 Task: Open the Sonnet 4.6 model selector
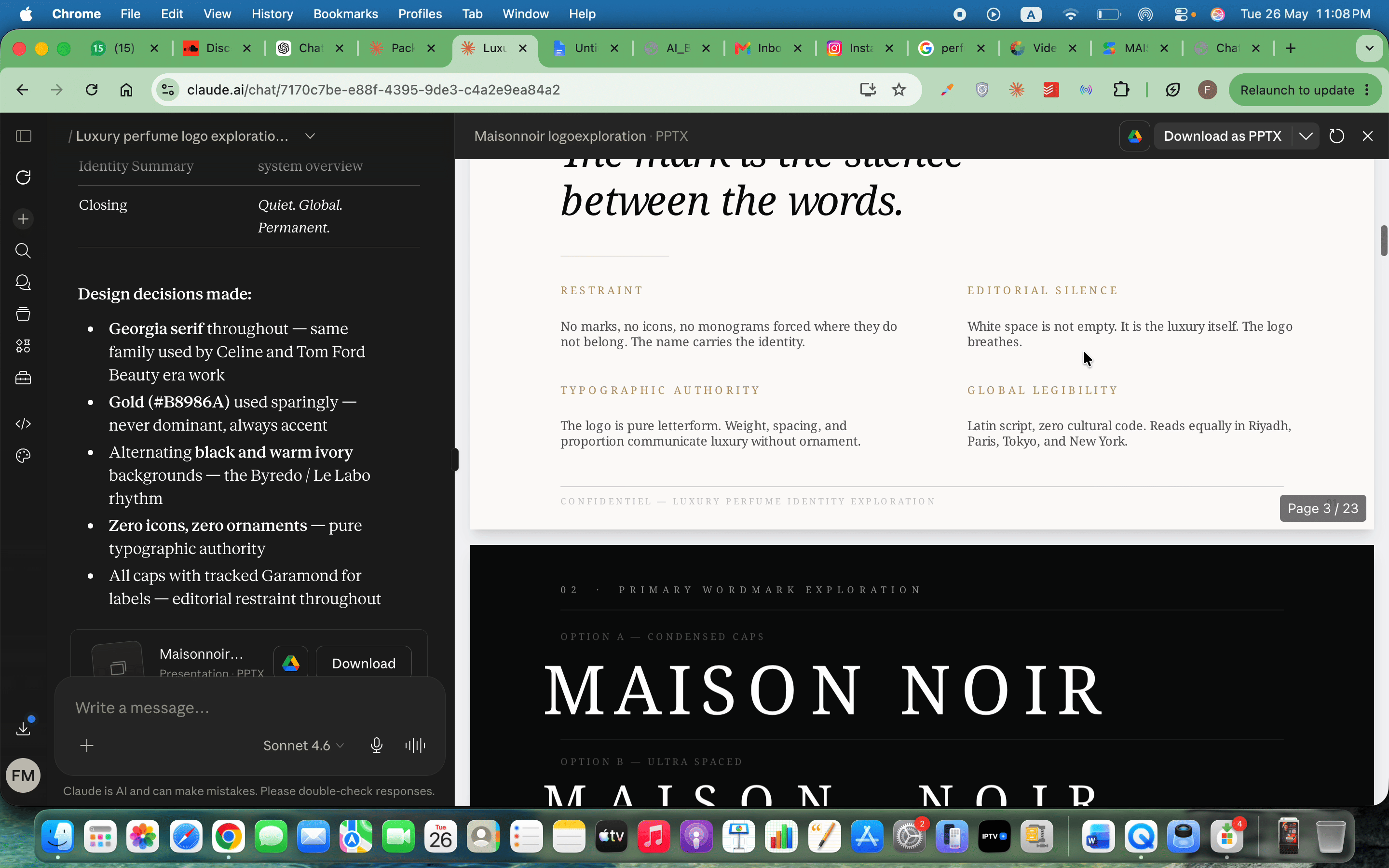click(303, 746)
